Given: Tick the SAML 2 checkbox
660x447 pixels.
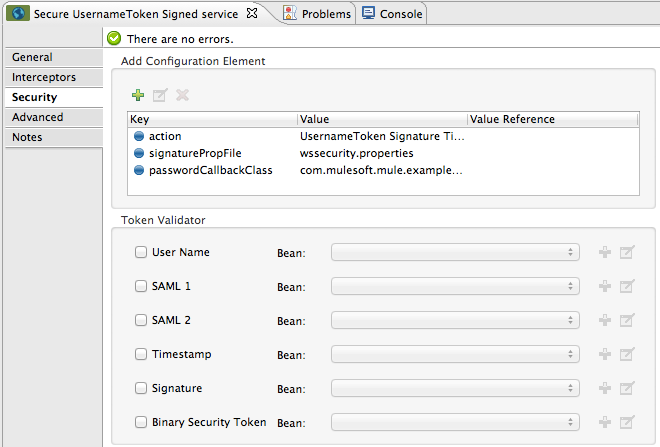Looking at the screenshot, I should tap(141, 321).
